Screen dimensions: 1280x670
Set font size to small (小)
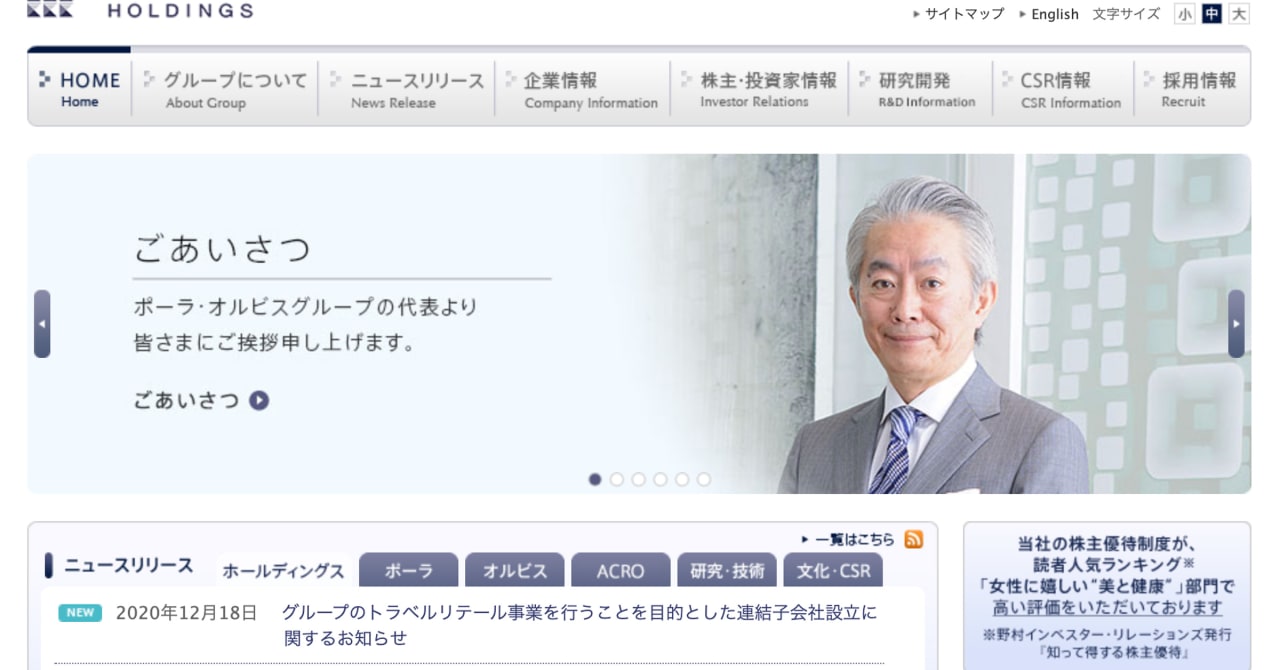pyautogui.click(x=1185, y=14)
